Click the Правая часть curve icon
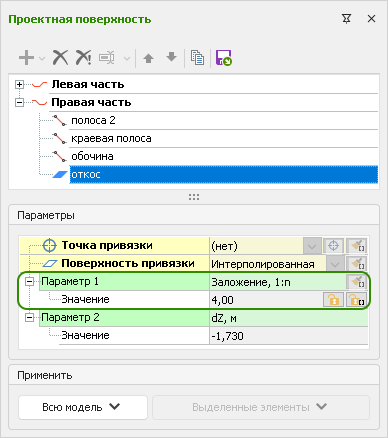The width and height of the screenshot is (388, 438). [x=39, y=103]
